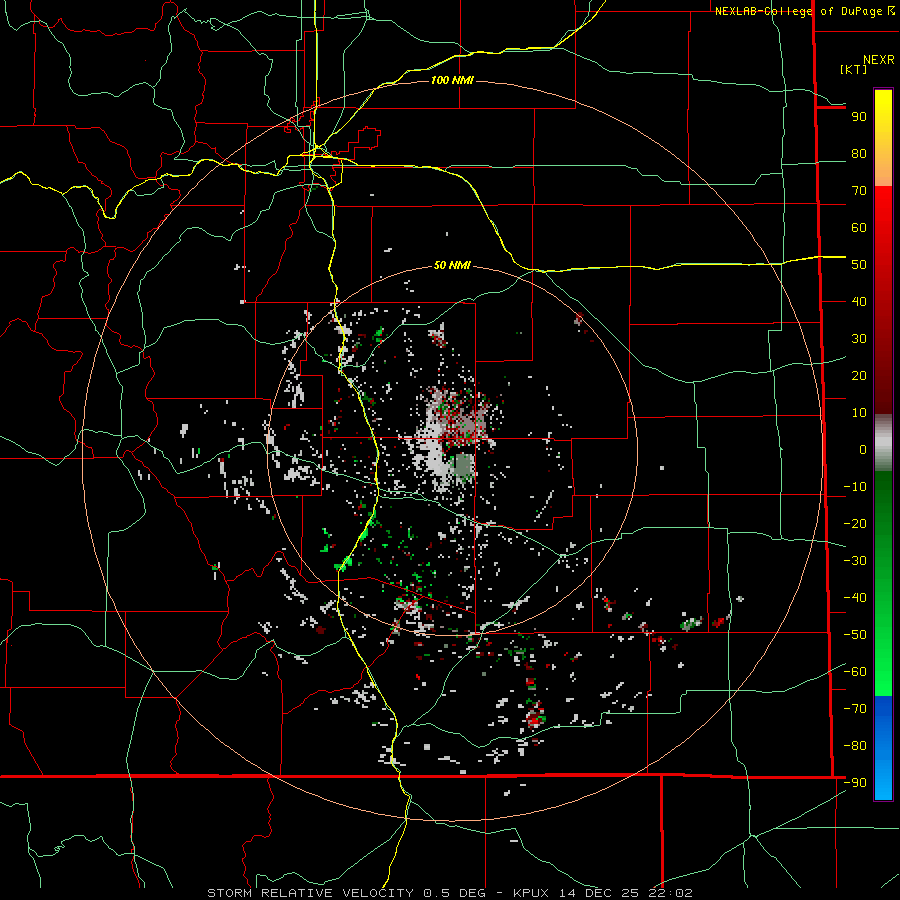Click the -80 value on velocity scale
Viewport: 900px width, 900px height.
tap(855, 746)
